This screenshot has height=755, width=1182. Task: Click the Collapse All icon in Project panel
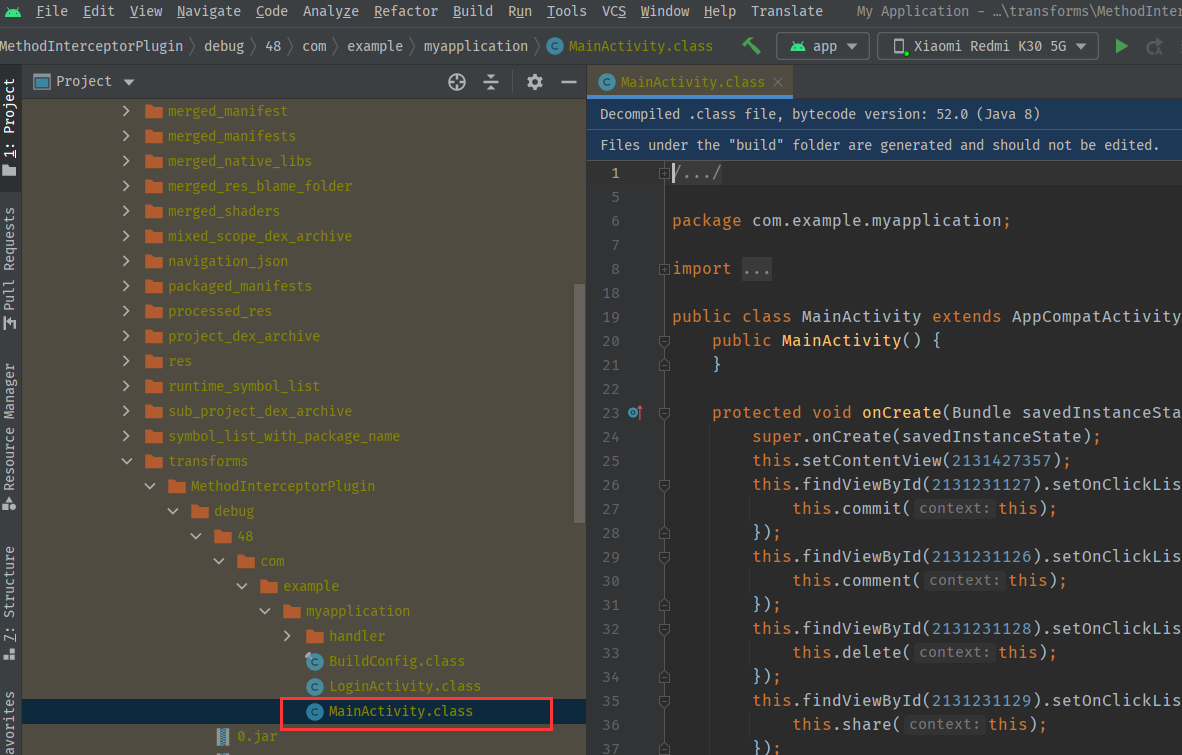(x=491, y=81)
